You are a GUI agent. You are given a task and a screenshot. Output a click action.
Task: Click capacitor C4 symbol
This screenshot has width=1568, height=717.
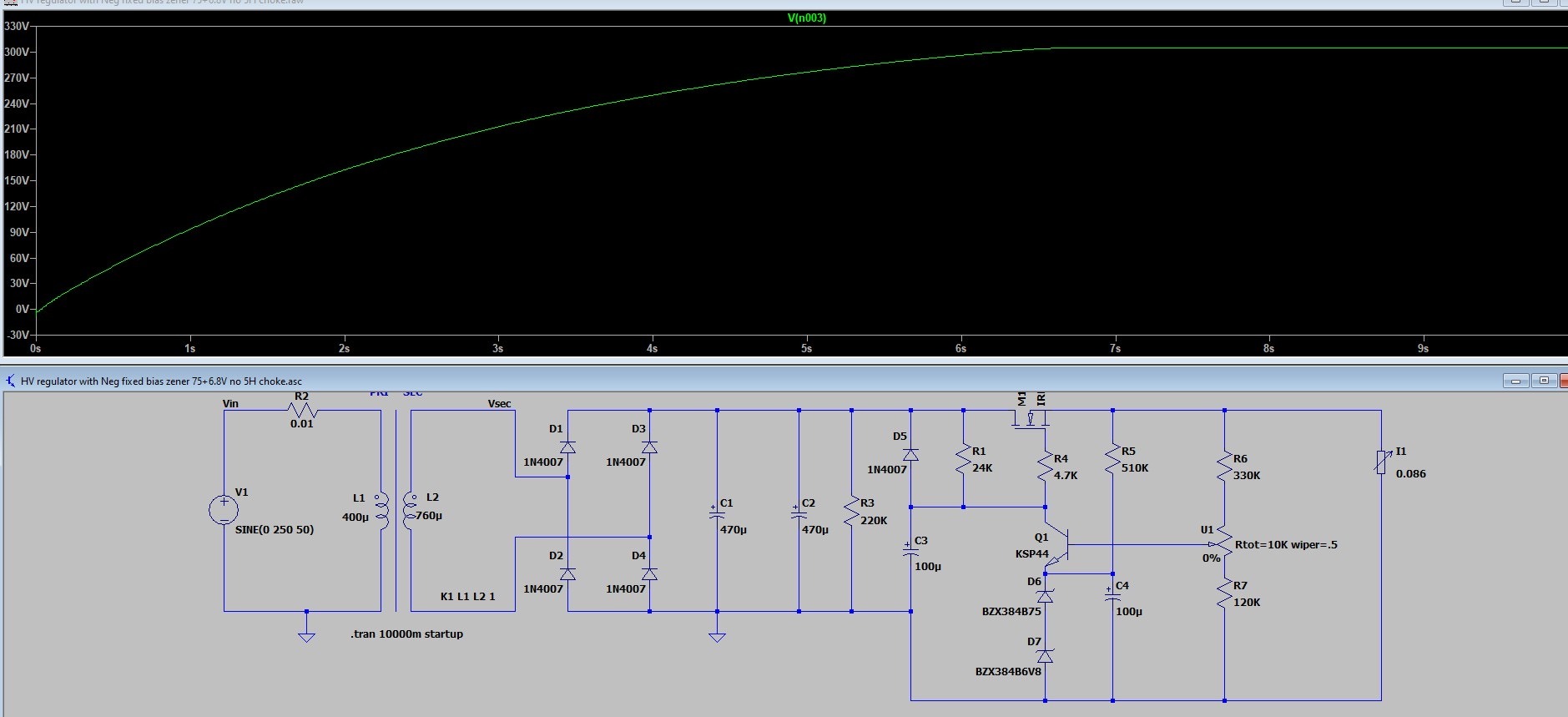pyautogui.click(x=1112, y=593)
